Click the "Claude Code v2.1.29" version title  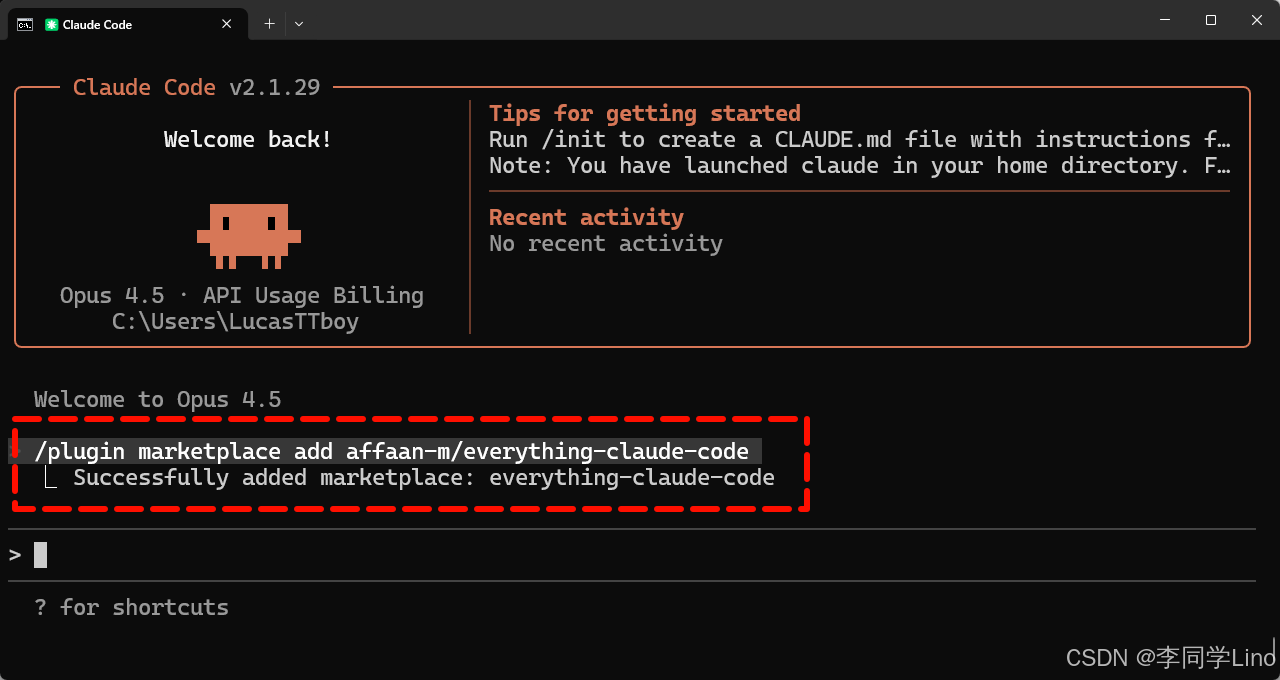click(x=196, y=87)
